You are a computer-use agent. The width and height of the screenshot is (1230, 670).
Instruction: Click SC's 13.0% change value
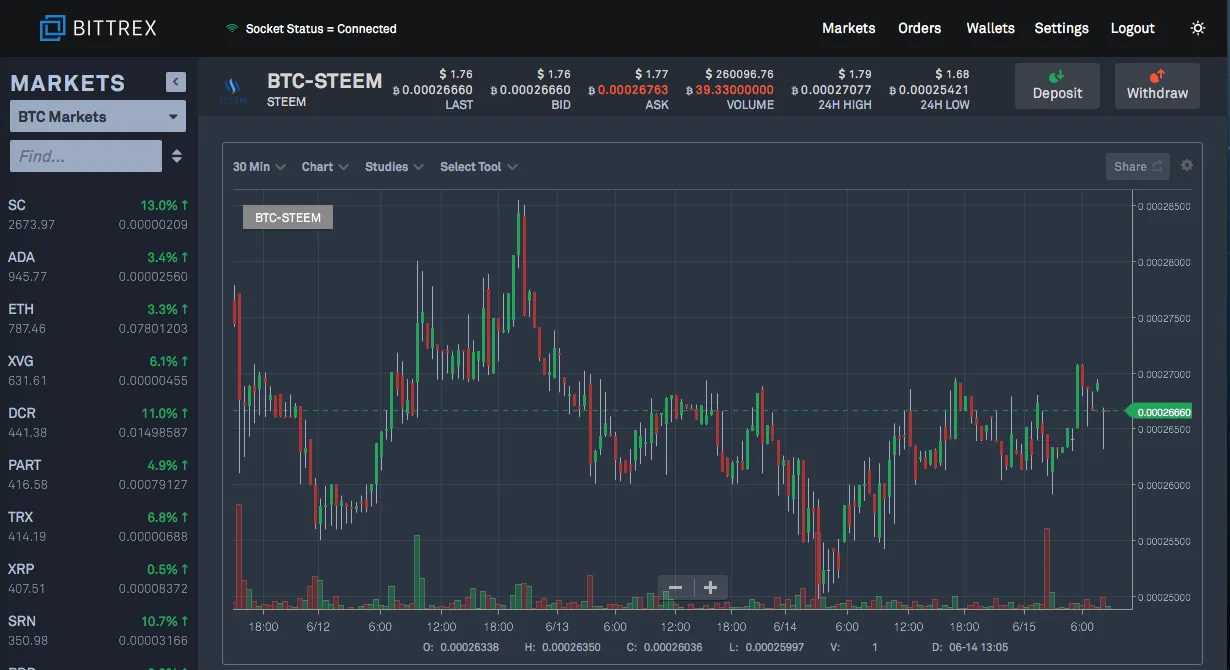click(x=165, y=205)
